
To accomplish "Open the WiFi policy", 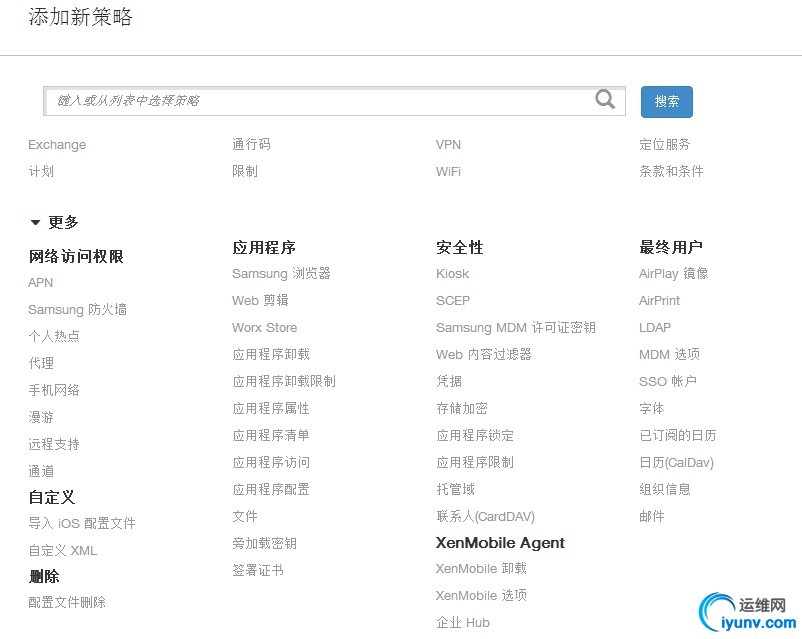I will pos(448,171).
